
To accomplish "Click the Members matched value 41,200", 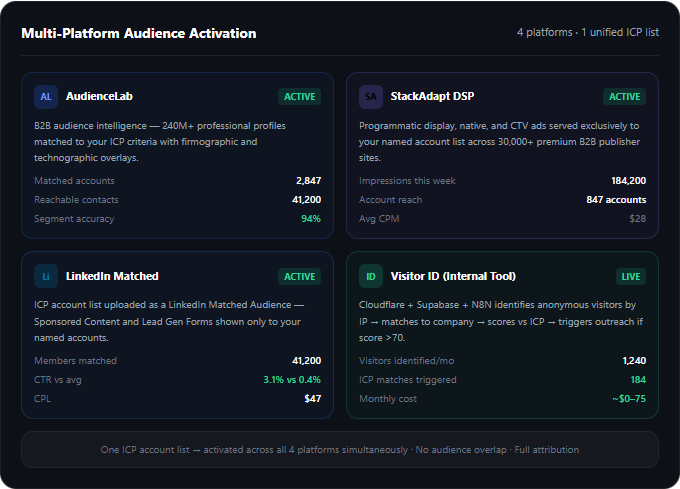I will pyautogui.click(x=307, y=361).
